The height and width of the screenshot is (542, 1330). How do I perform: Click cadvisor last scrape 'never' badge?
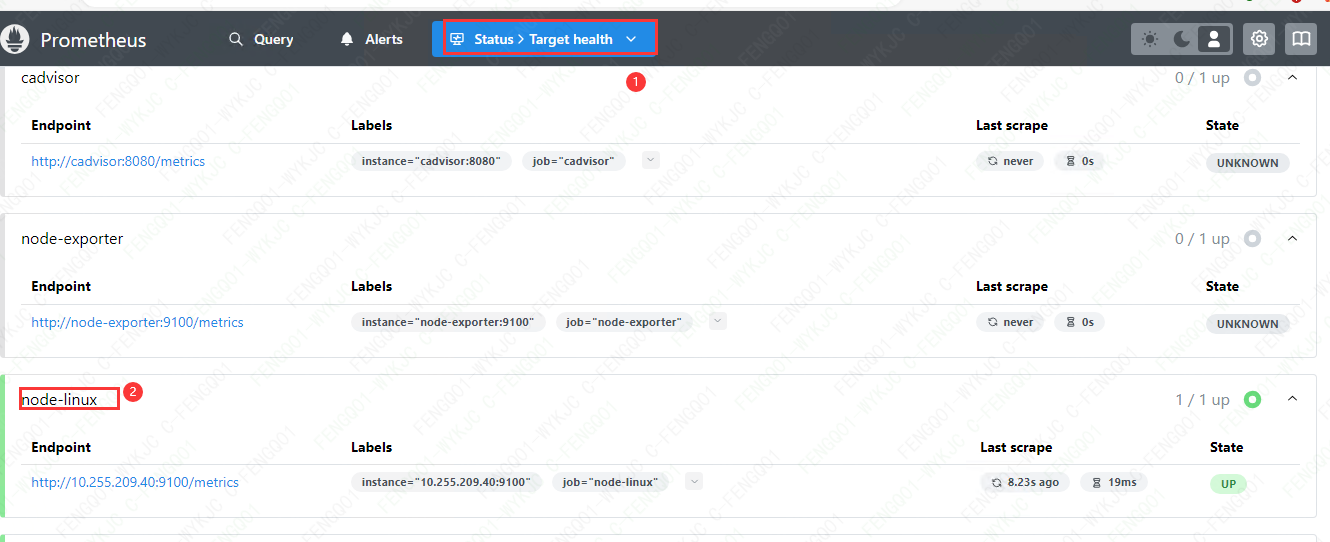tap(1010, 161)
